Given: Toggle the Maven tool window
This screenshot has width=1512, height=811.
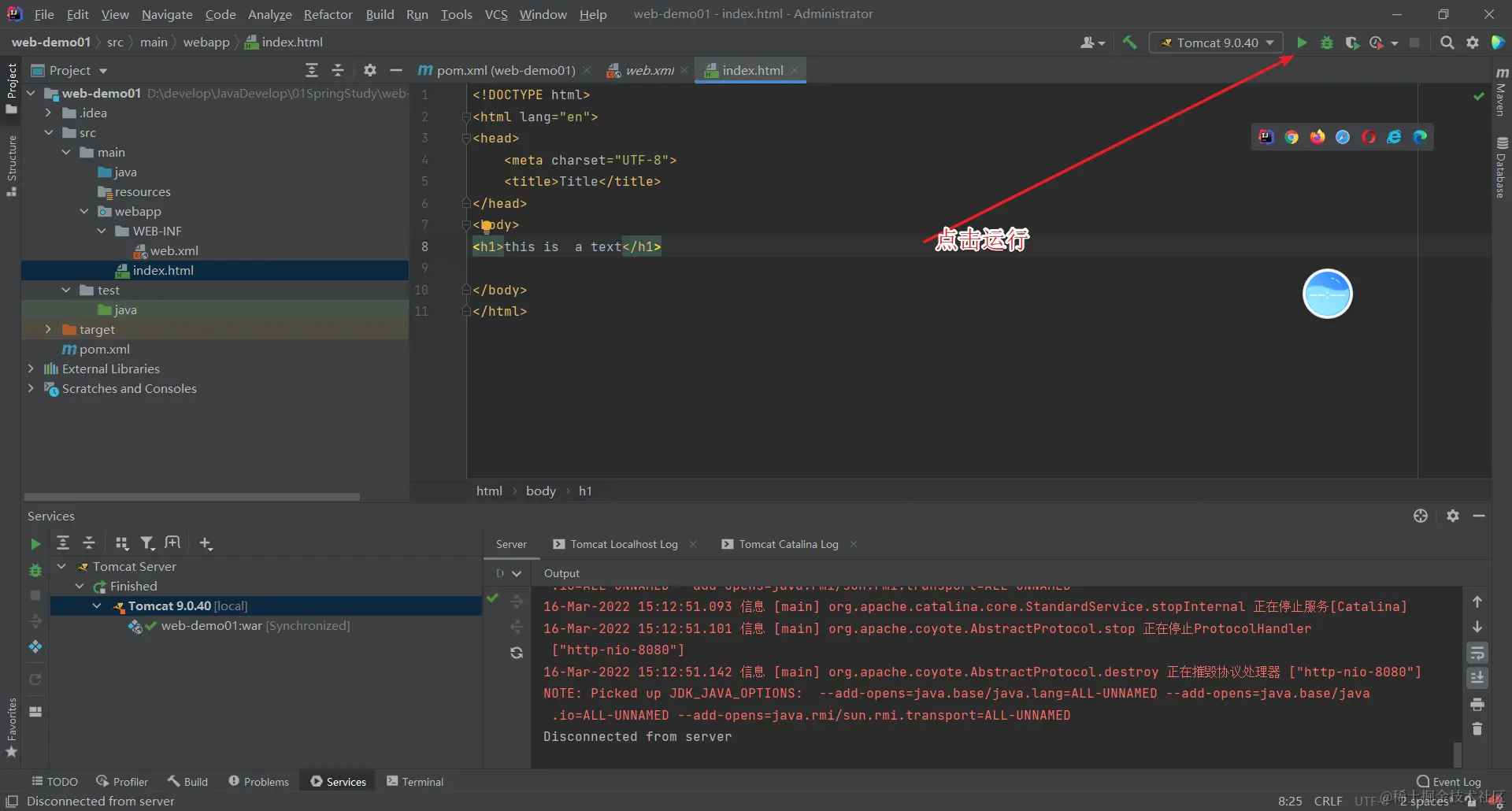Looking at the screenshot, I should [x=1502, y=92].
